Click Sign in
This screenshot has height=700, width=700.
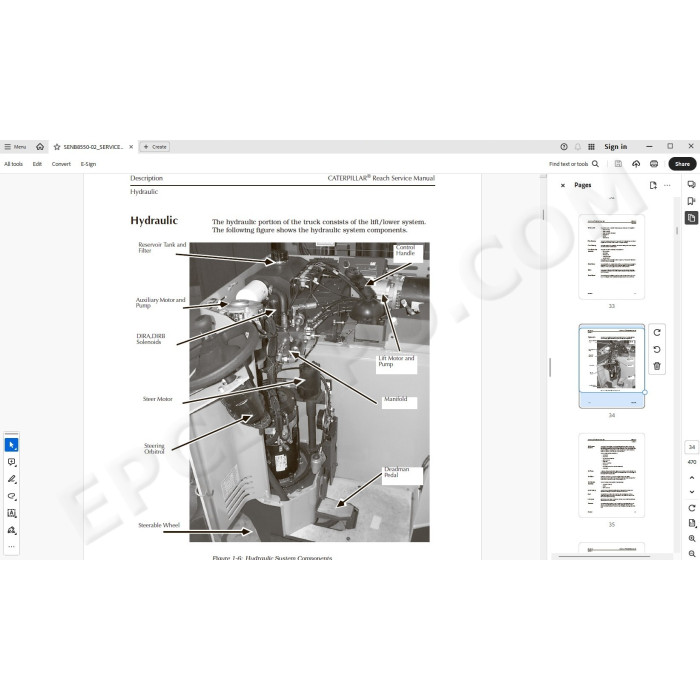point(616,146)
